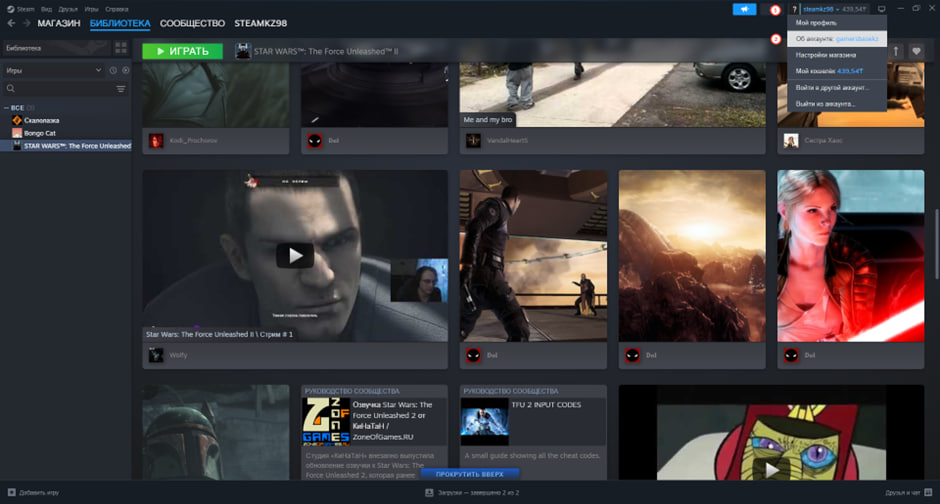Switch to the БИБЛИОТЕКА tab

point(120,23)
